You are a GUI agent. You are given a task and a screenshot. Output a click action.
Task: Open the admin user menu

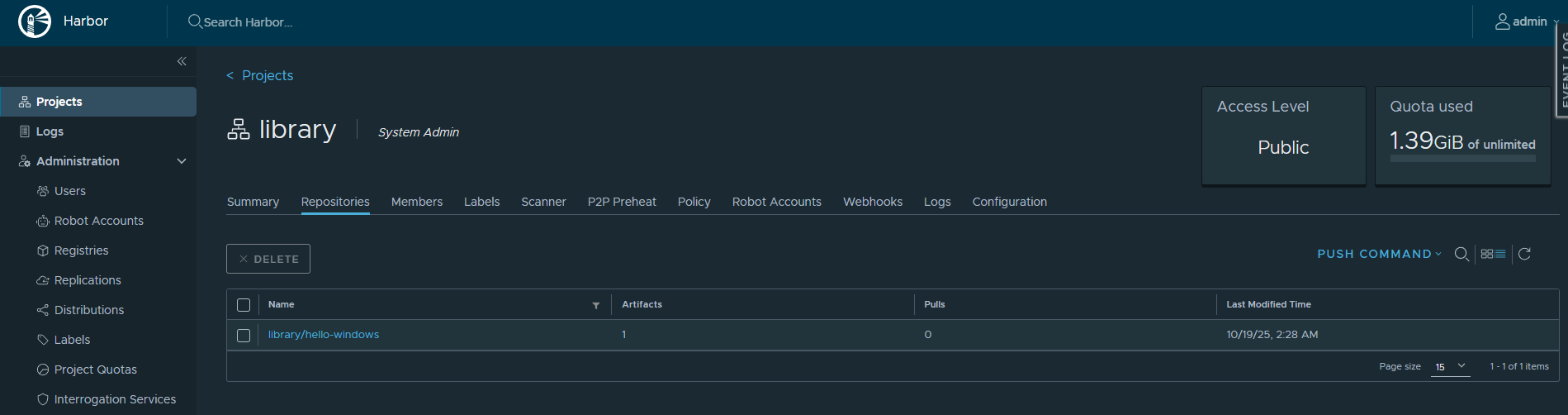1527,21
